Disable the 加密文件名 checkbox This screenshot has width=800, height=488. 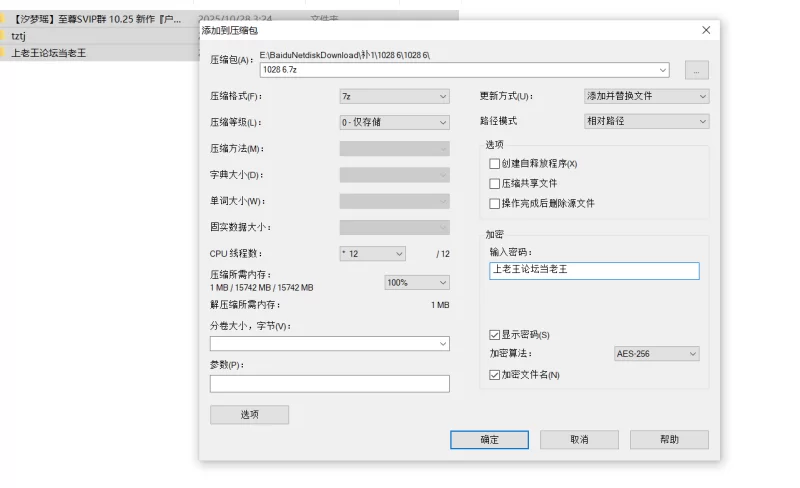(494, 374)
